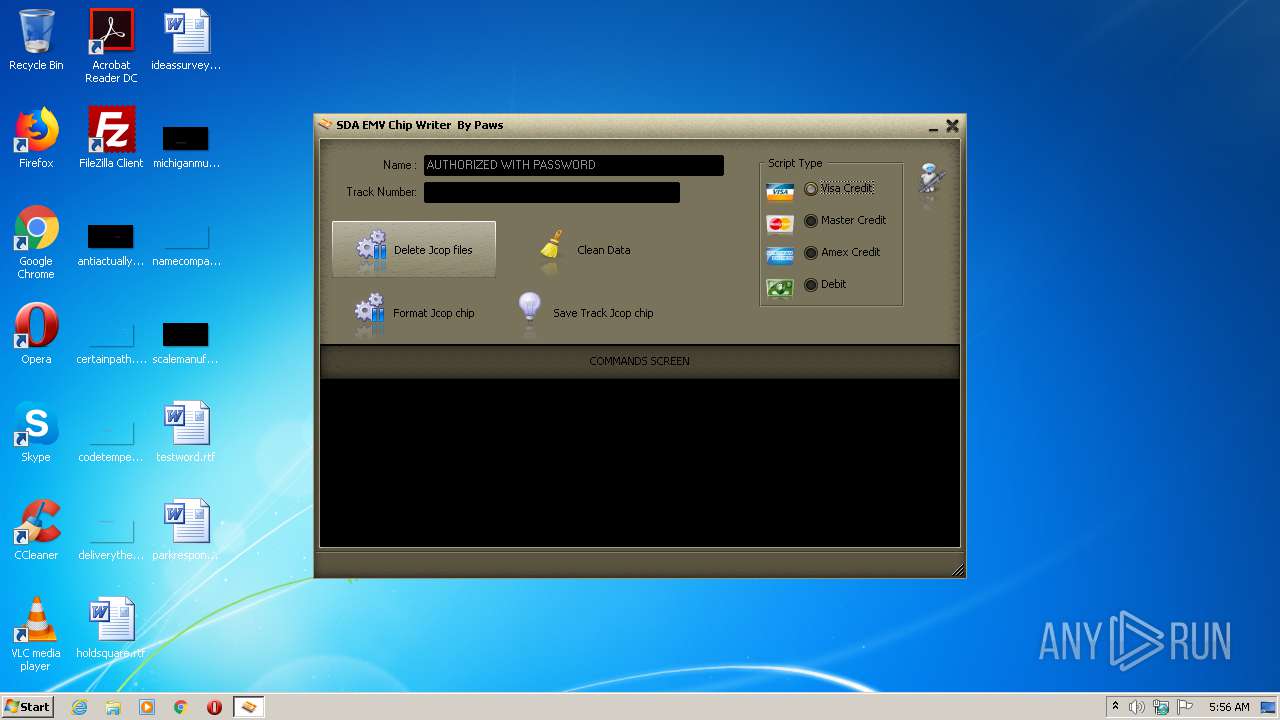Click the SDA EMV Chip Writer title icon

click(325, 125)
